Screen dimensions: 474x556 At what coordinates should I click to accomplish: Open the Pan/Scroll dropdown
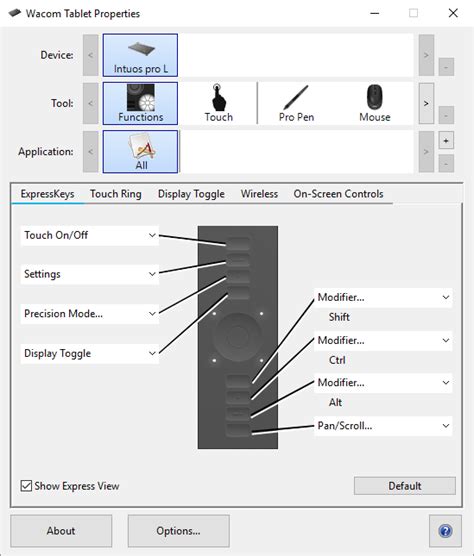click(383, 426)
